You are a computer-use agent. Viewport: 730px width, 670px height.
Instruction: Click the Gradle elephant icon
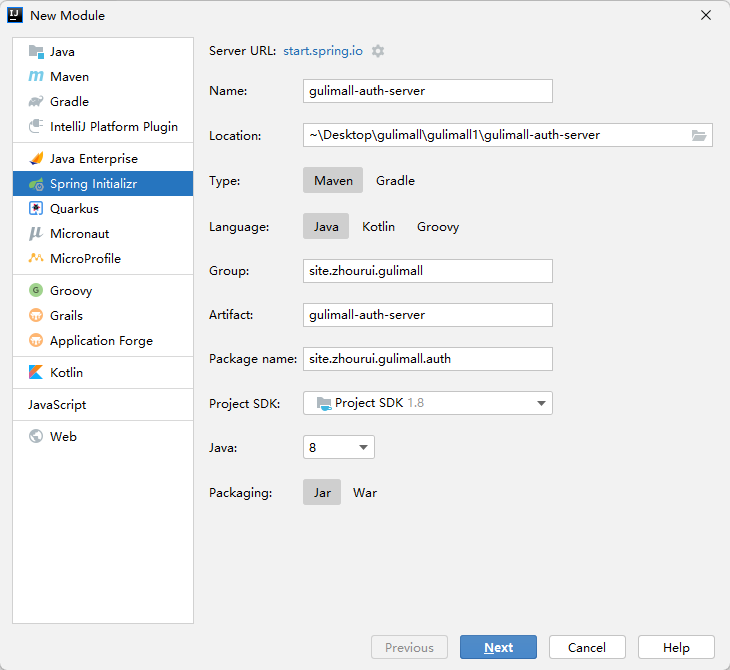36,102
